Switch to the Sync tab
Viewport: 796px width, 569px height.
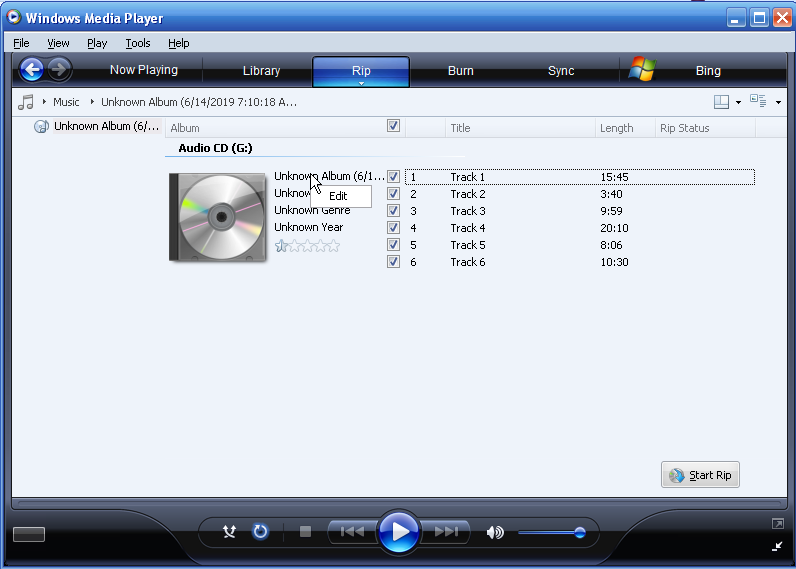click(561, 71)
